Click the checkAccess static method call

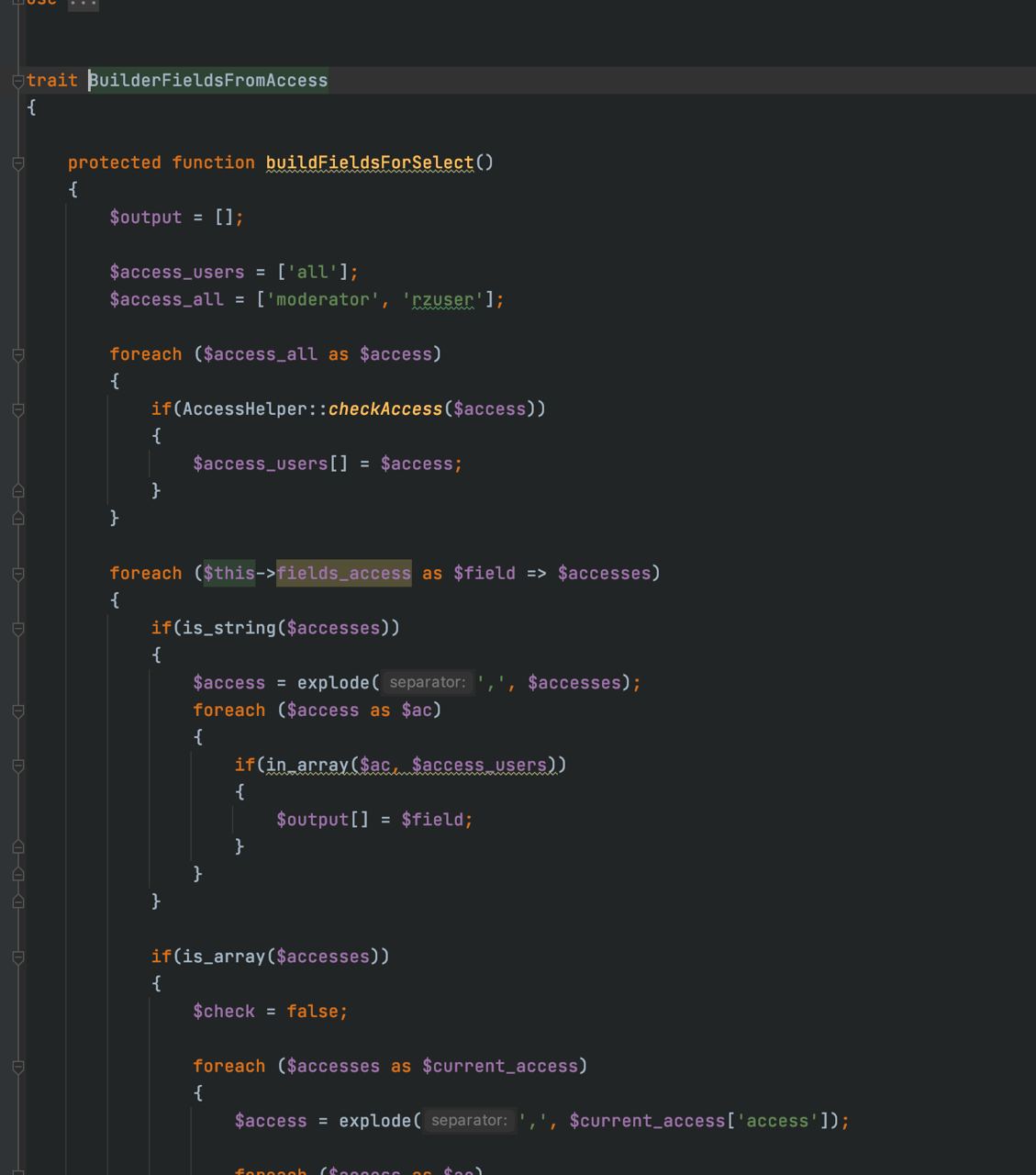tap(385, 408)
